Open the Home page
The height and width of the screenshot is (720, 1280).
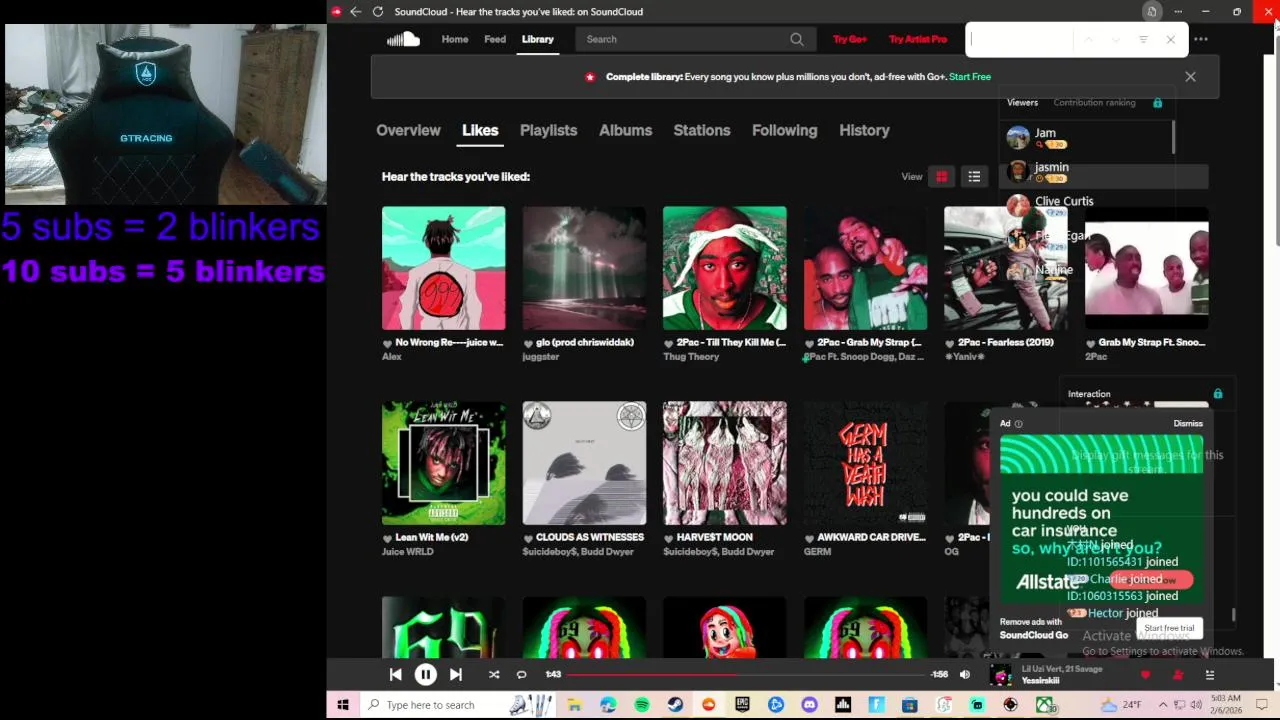click(455, 39)
